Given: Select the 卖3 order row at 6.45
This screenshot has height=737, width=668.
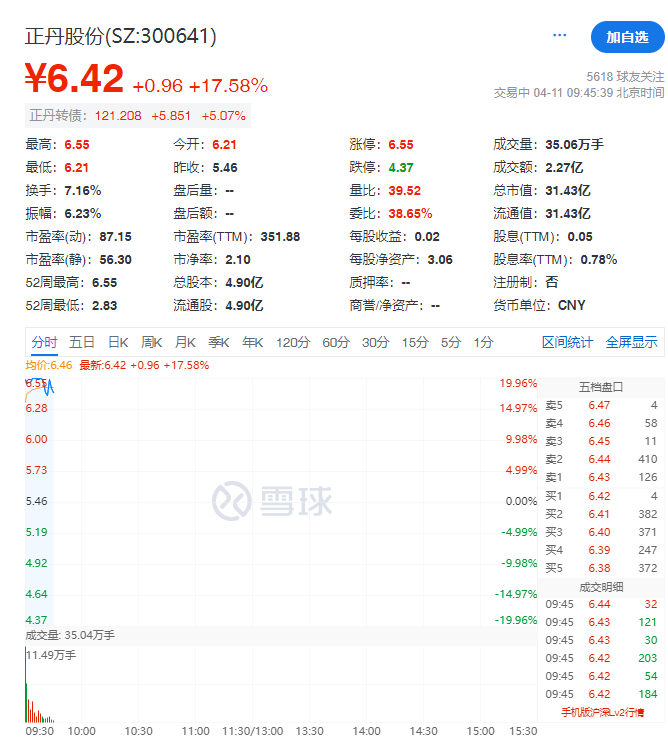Looking at the screenshot, I should point(601,441).
